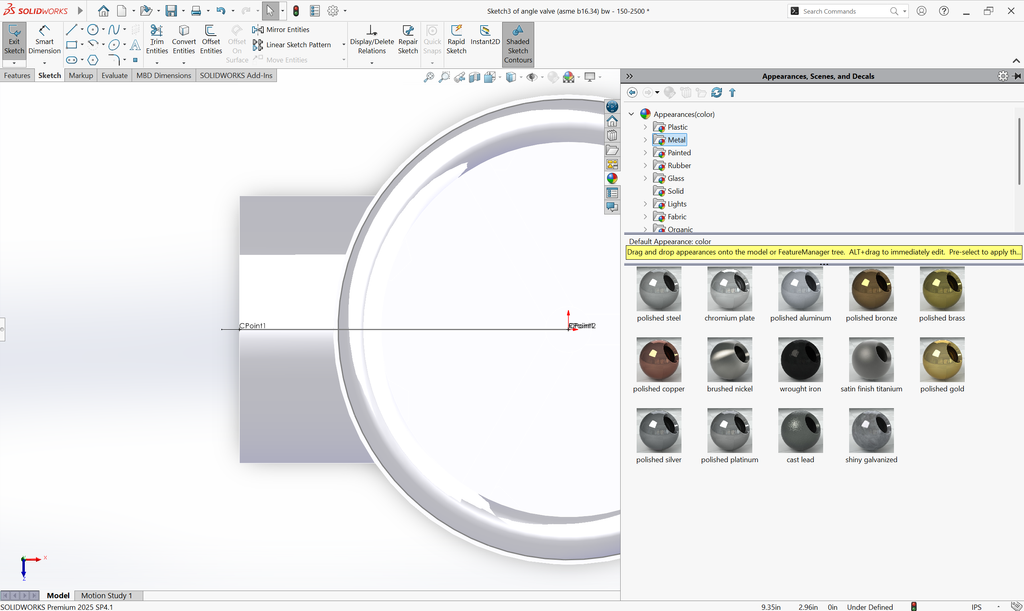
Task: Toggle Shaded Sketch Contours off
Action: (x=517, y=41)
